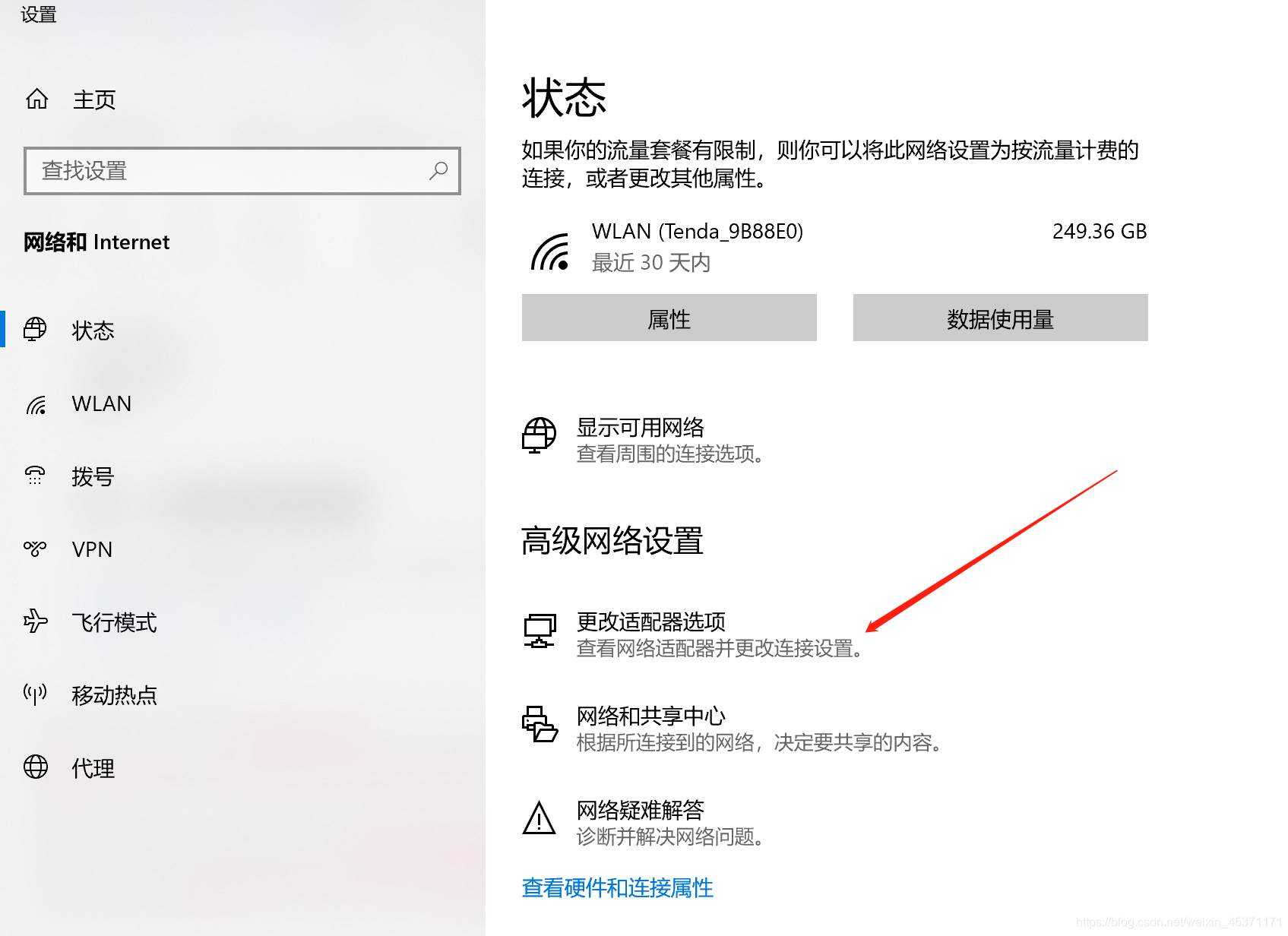
Task: Click the 查看硬件和连接属性 link
Action: click(618, 887)
